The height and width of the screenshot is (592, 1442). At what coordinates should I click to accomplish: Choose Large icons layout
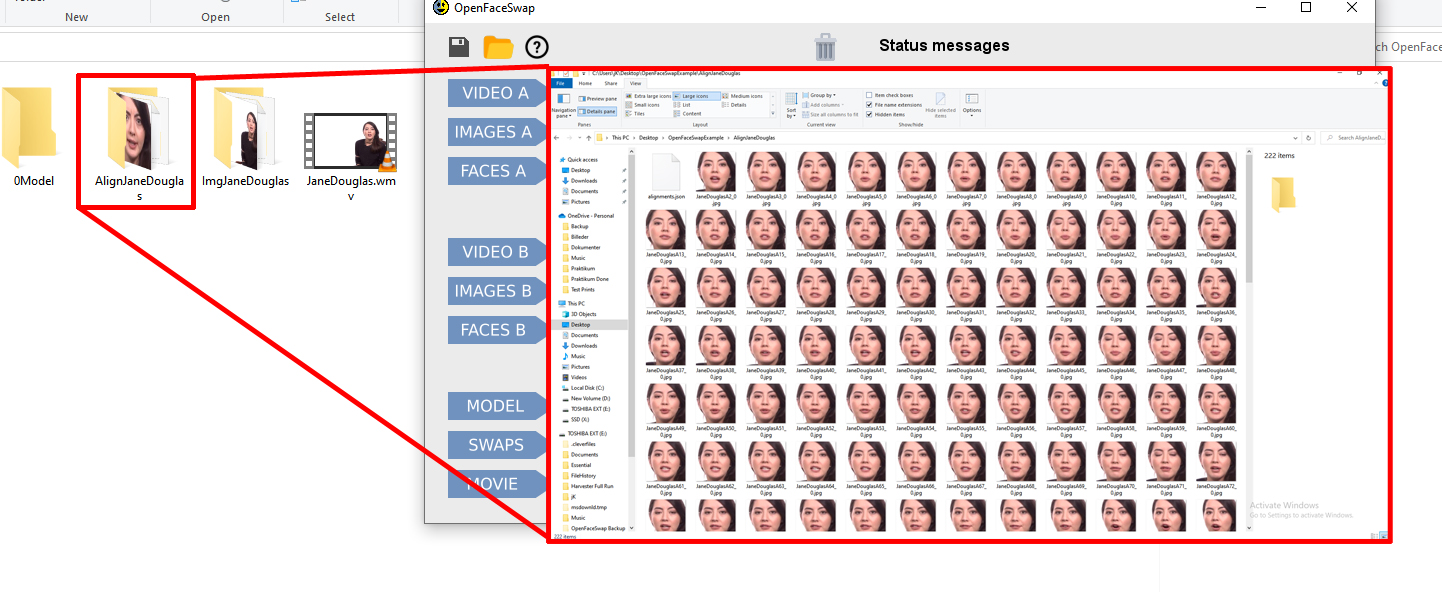[x=696, y=96]
